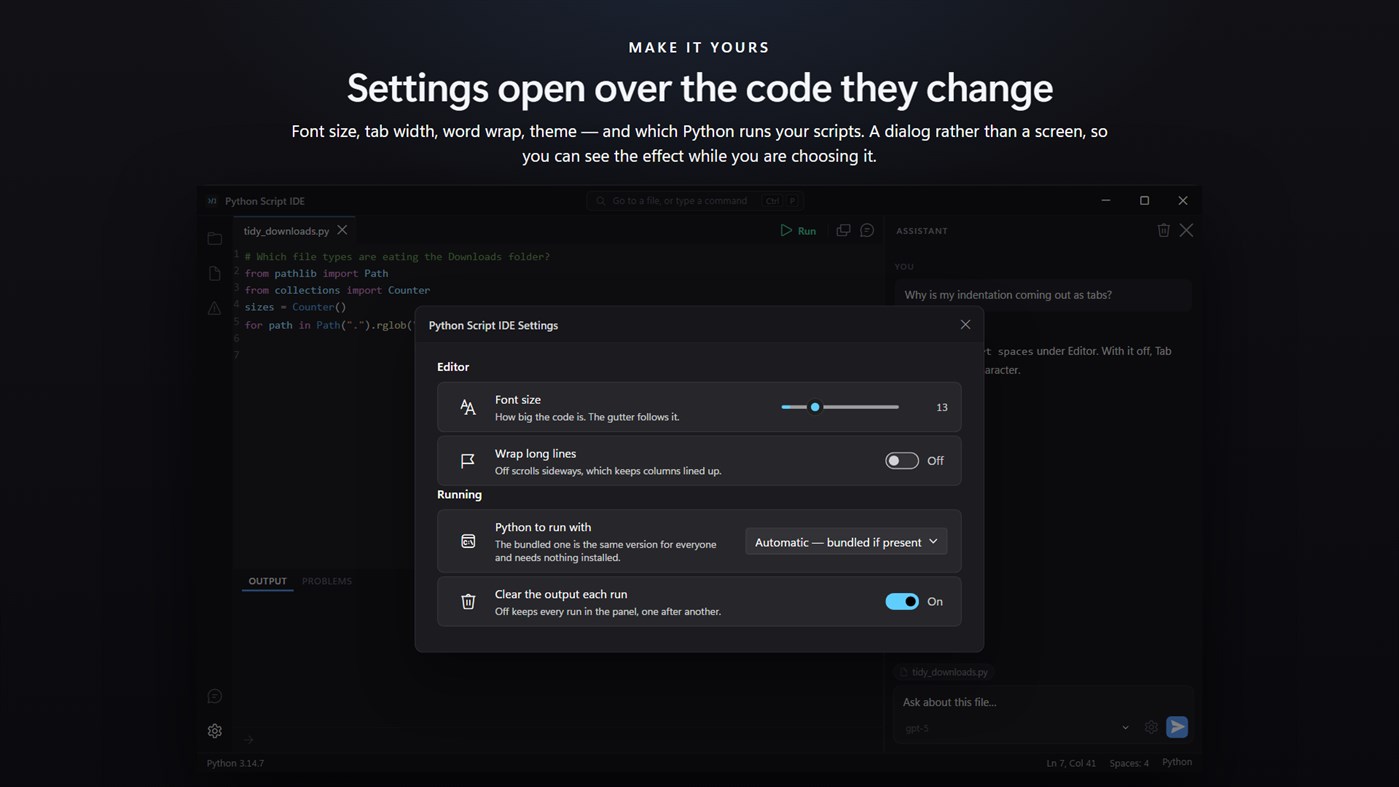Click the Editor section heading
The image size is (1399, 787).
[453, 367]
